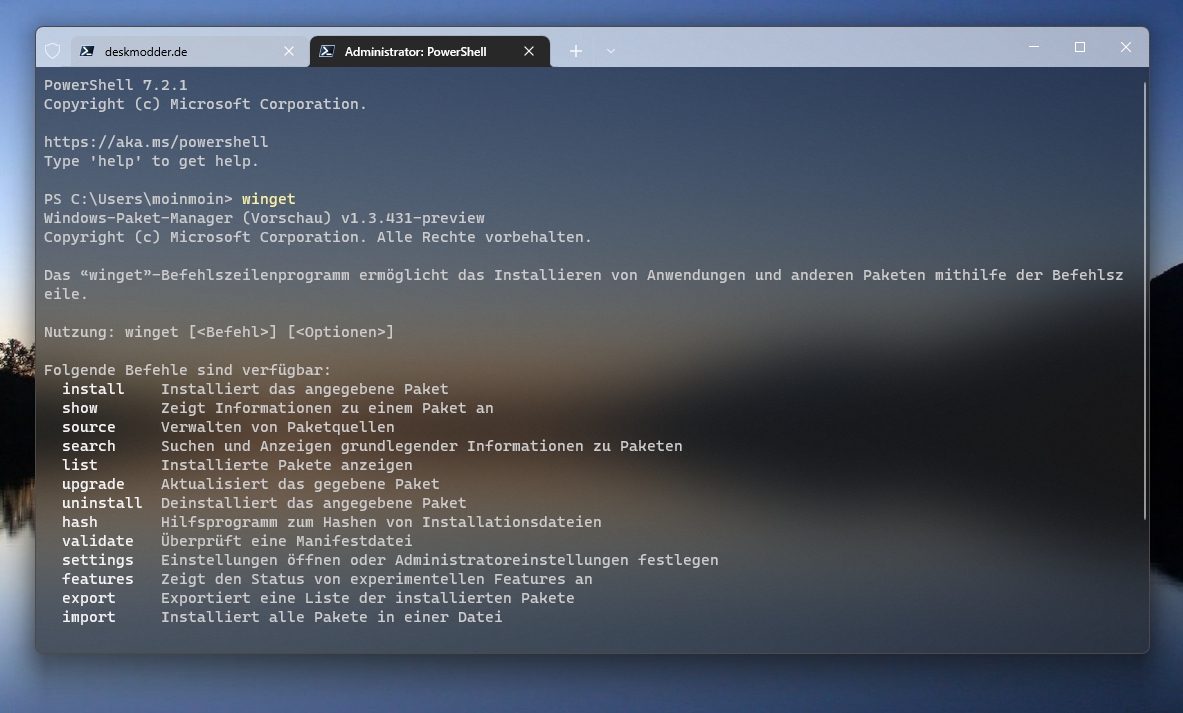
Task: Click the 'upgrade' command row
Action: 250,484
